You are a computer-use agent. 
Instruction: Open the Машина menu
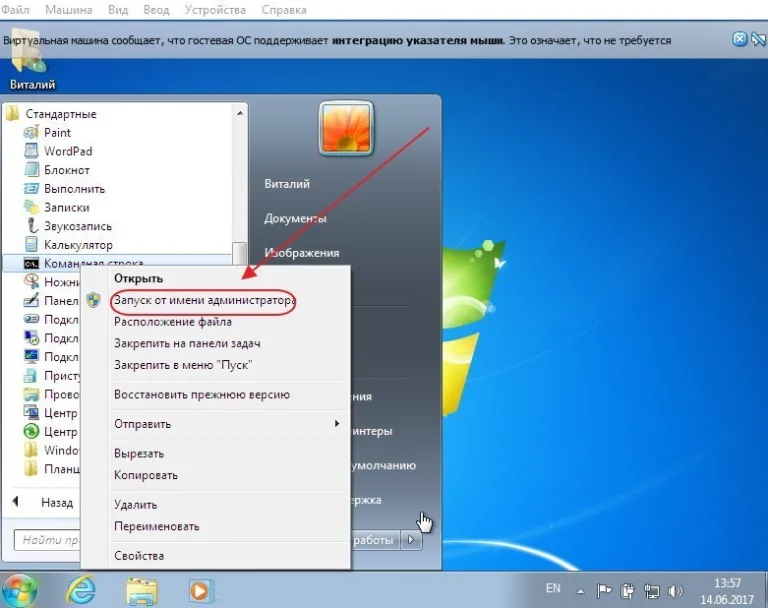(69, 10)
